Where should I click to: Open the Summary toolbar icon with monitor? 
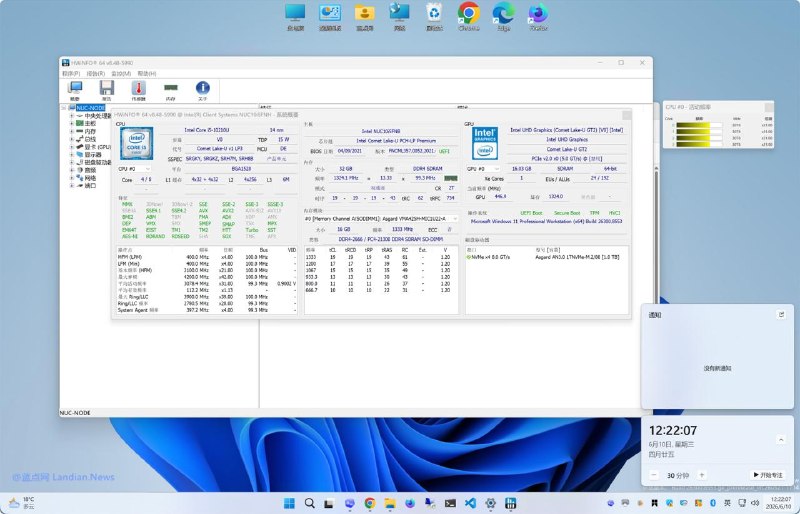point(75,90)
